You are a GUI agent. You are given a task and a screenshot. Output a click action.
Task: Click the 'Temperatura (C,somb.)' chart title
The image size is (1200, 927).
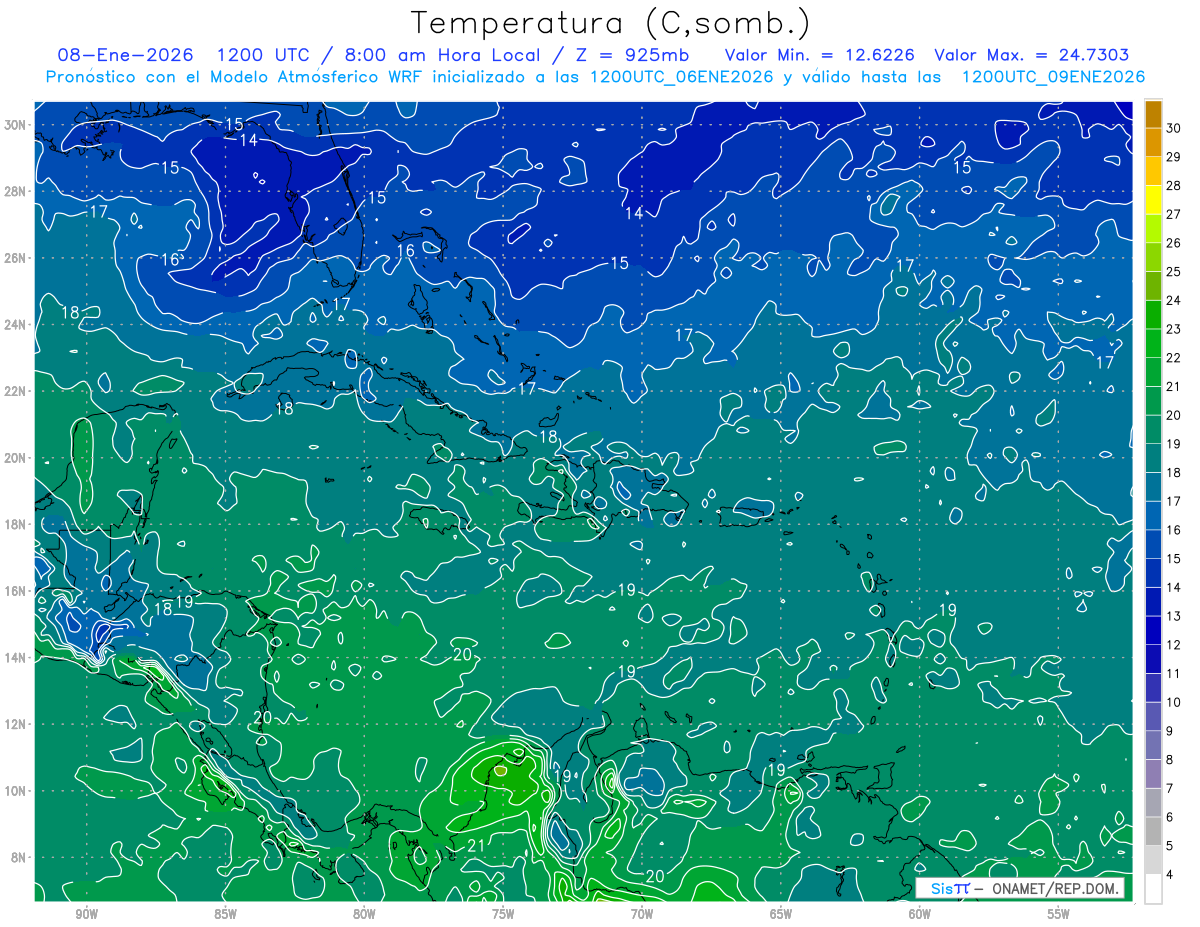610,23
